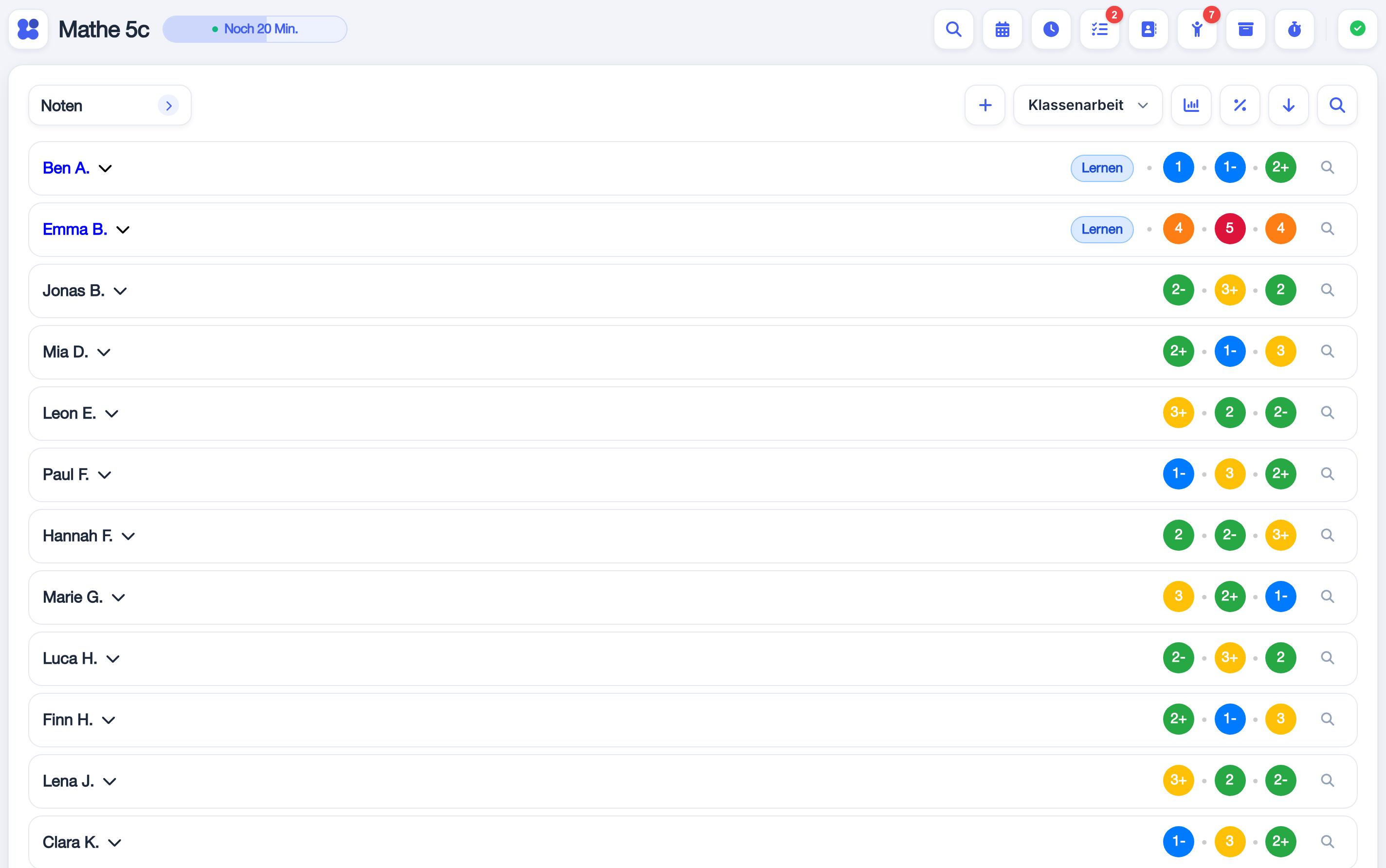Select the Finn H. student row name

click(x=68, y=719)
